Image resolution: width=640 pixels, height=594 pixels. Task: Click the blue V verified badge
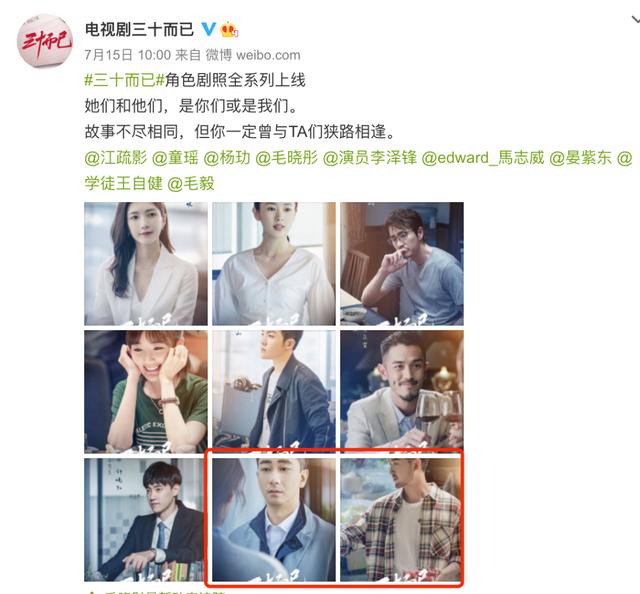pyautogui.click(x=209, y=29)
